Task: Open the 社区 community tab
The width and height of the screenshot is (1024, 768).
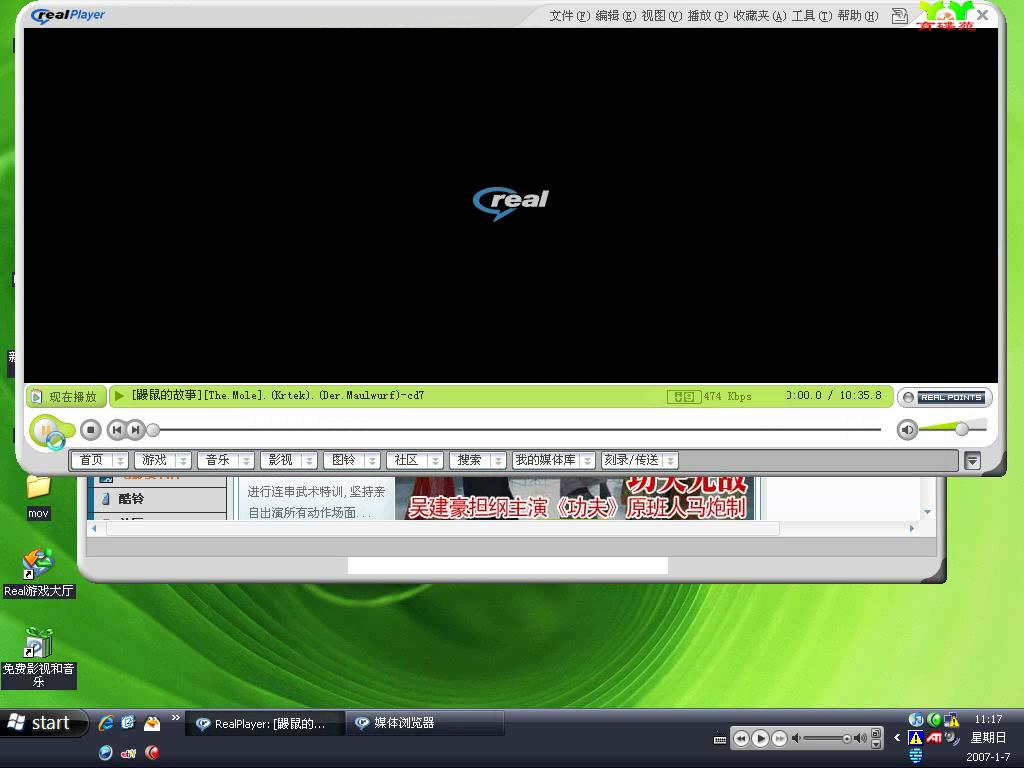Action: coord(407,460)
